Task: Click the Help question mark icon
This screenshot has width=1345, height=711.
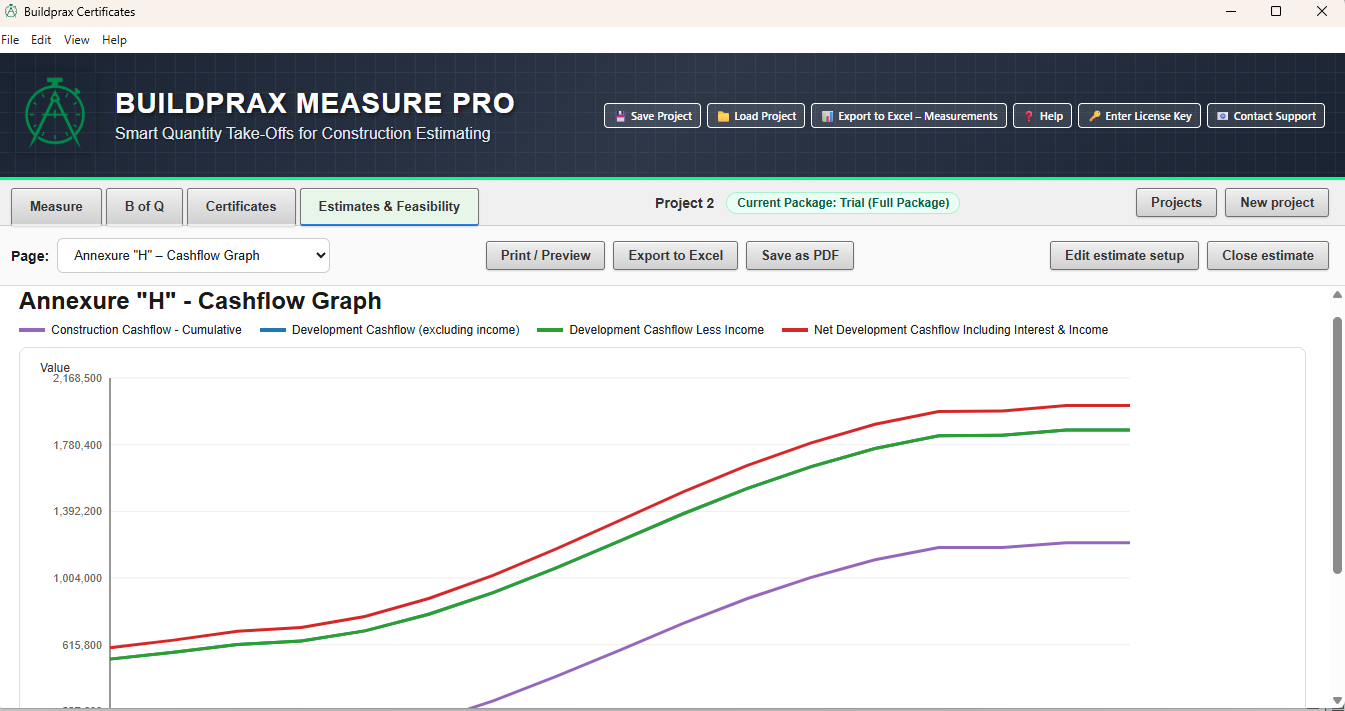Action: 1028,116
